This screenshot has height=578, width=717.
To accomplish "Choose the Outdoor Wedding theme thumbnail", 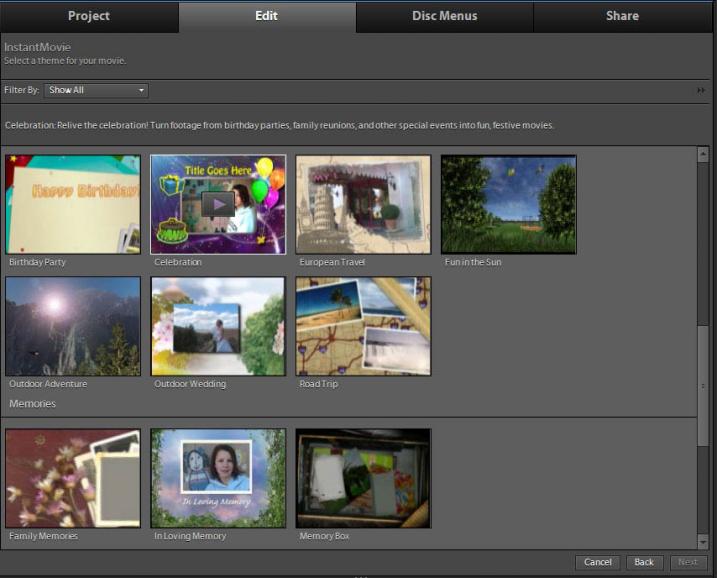I will [x=218, y=326].
